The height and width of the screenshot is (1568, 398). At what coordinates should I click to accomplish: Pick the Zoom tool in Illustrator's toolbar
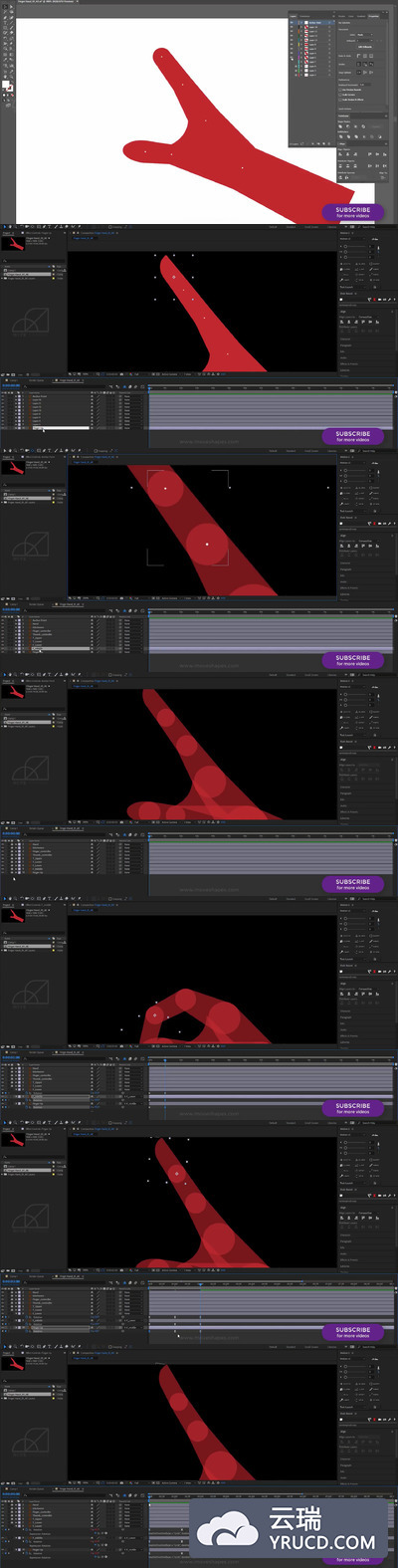pos(12,77)
